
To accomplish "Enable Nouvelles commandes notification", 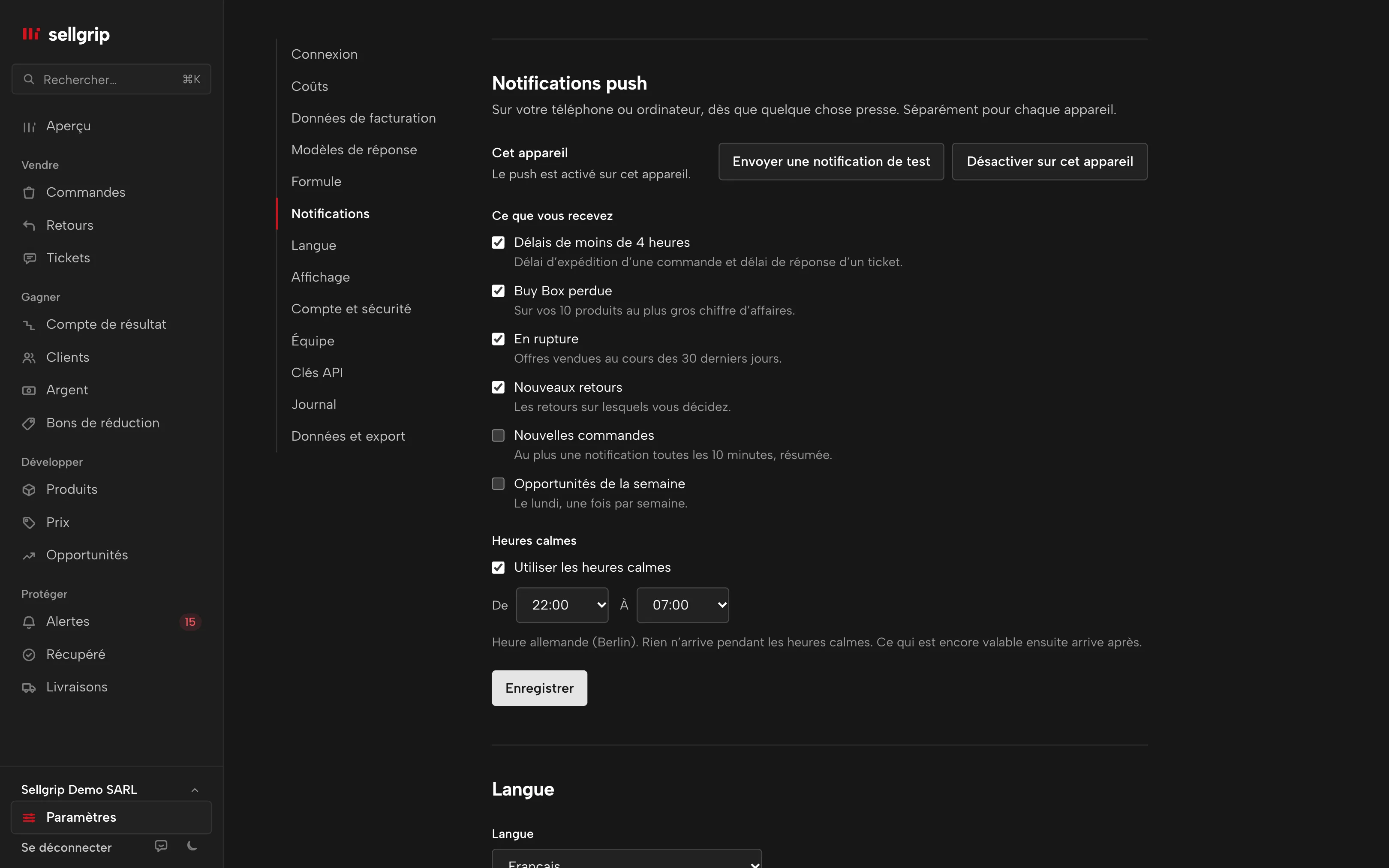I will tap(498, 435).
